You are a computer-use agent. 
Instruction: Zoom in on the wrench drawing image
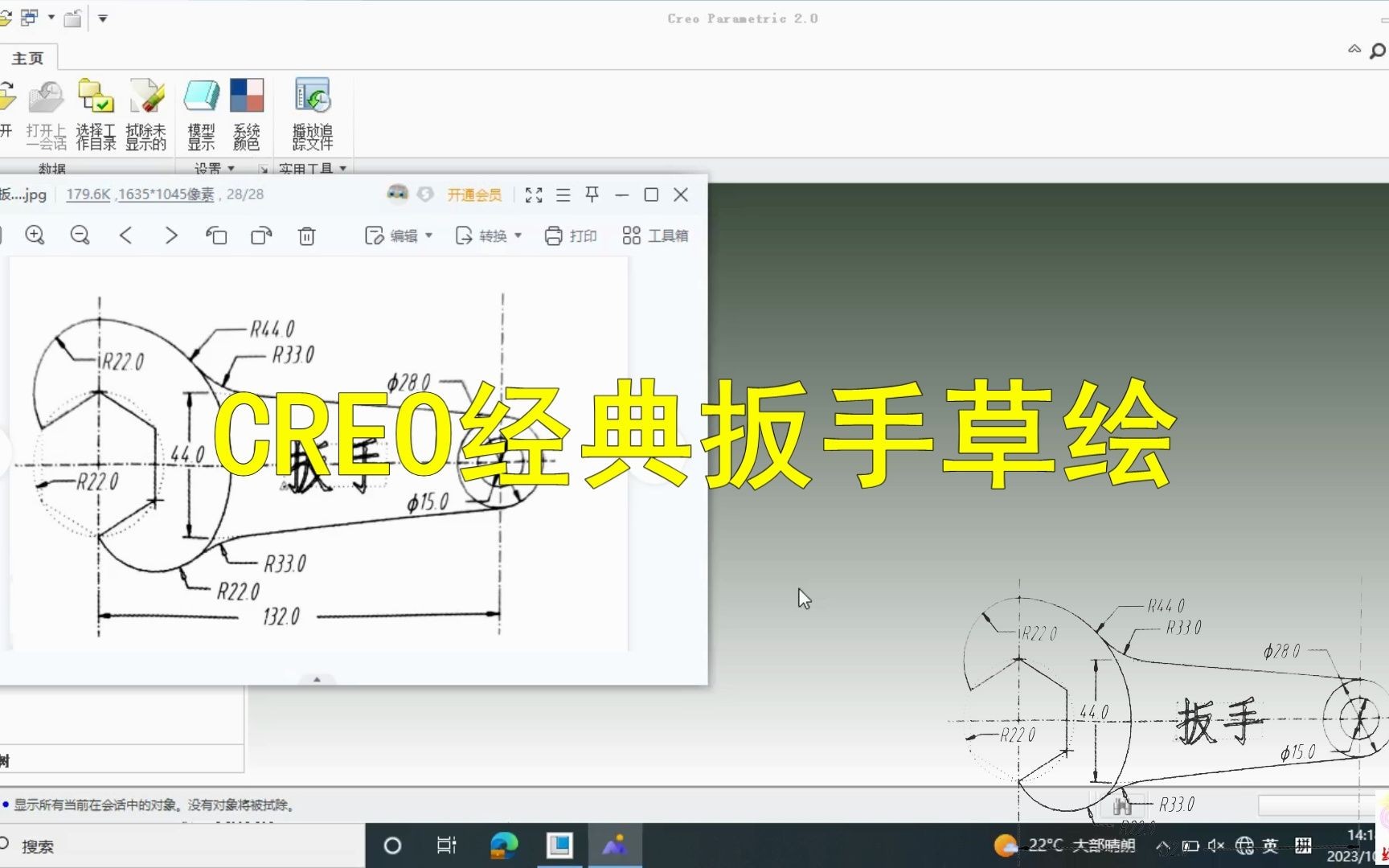coord(35,235)
